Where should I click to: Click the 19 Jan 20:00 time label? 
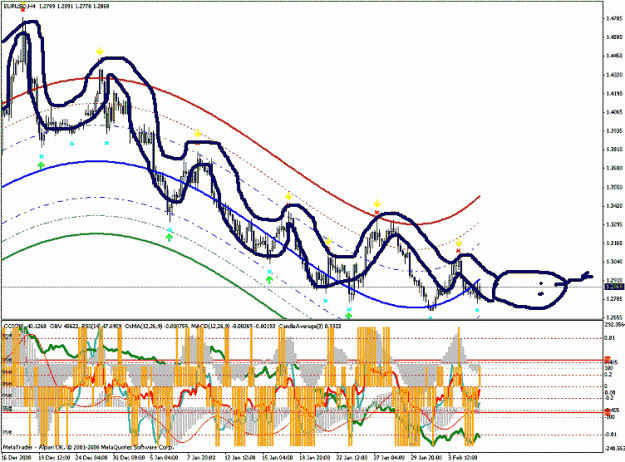click(x=314, y=457)
